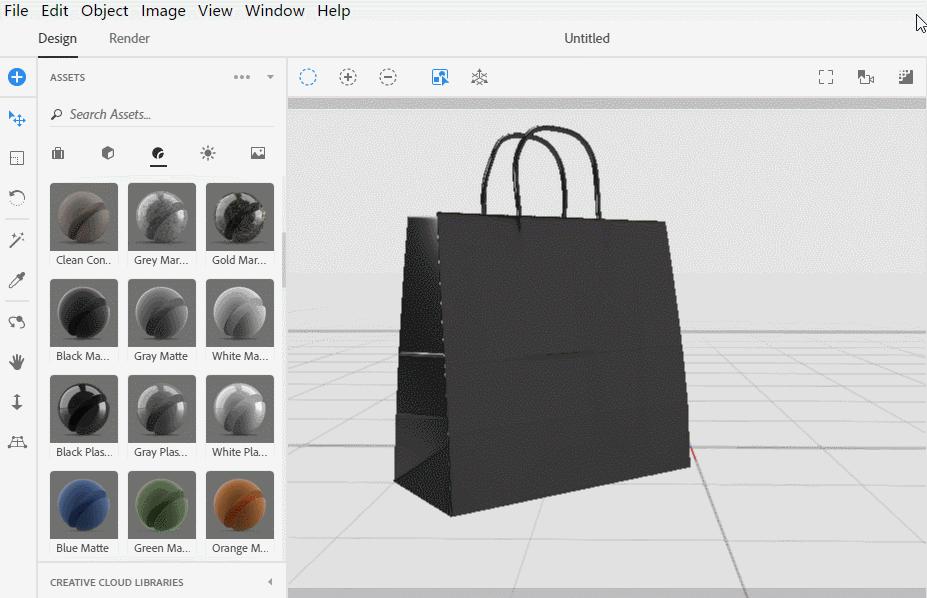Filter assets to show Lights
The height and width of the screenshot is (598, 927).
point(207,153)
